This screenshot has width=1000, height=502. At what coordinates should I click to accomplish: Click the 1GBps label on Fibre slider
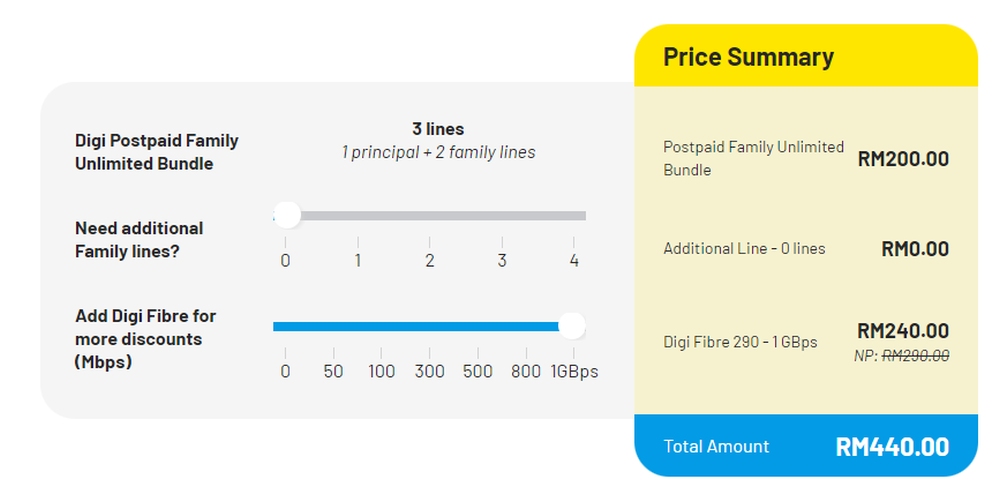574,372
